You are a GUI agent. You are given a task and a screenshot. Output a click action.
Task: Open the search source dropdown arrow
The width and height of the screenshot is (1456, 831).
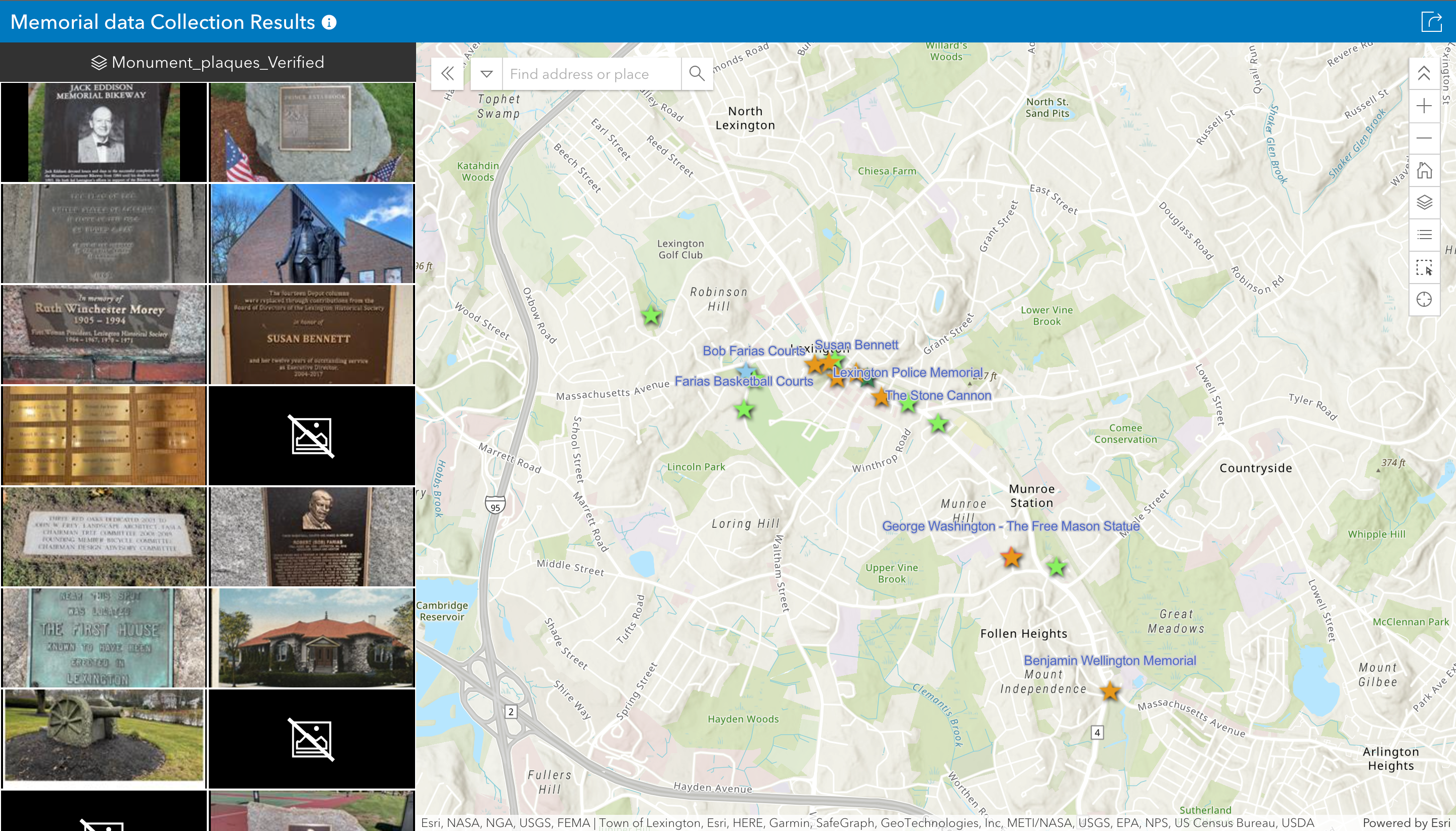[486, 74]
